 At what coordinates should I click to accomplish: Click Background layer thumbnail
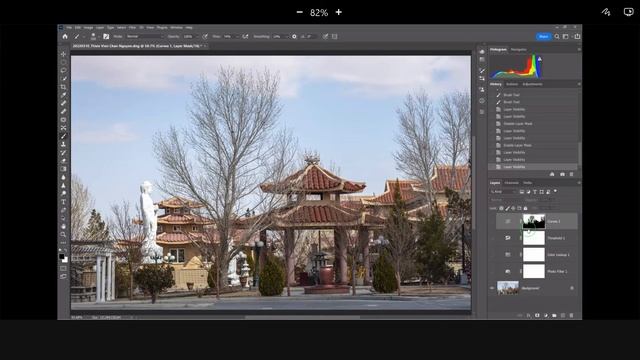[508, 288]
